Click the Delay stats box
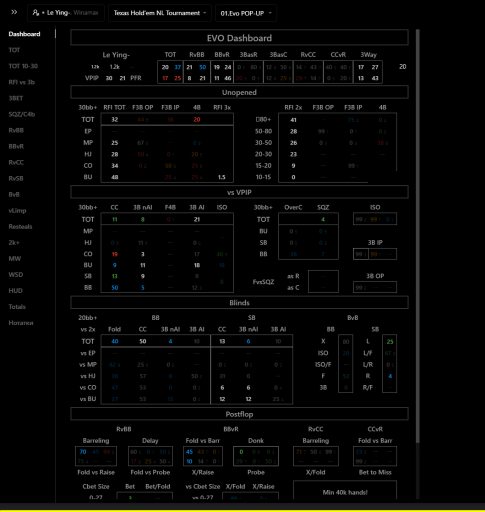485x512 pixels. click(150, 456)
